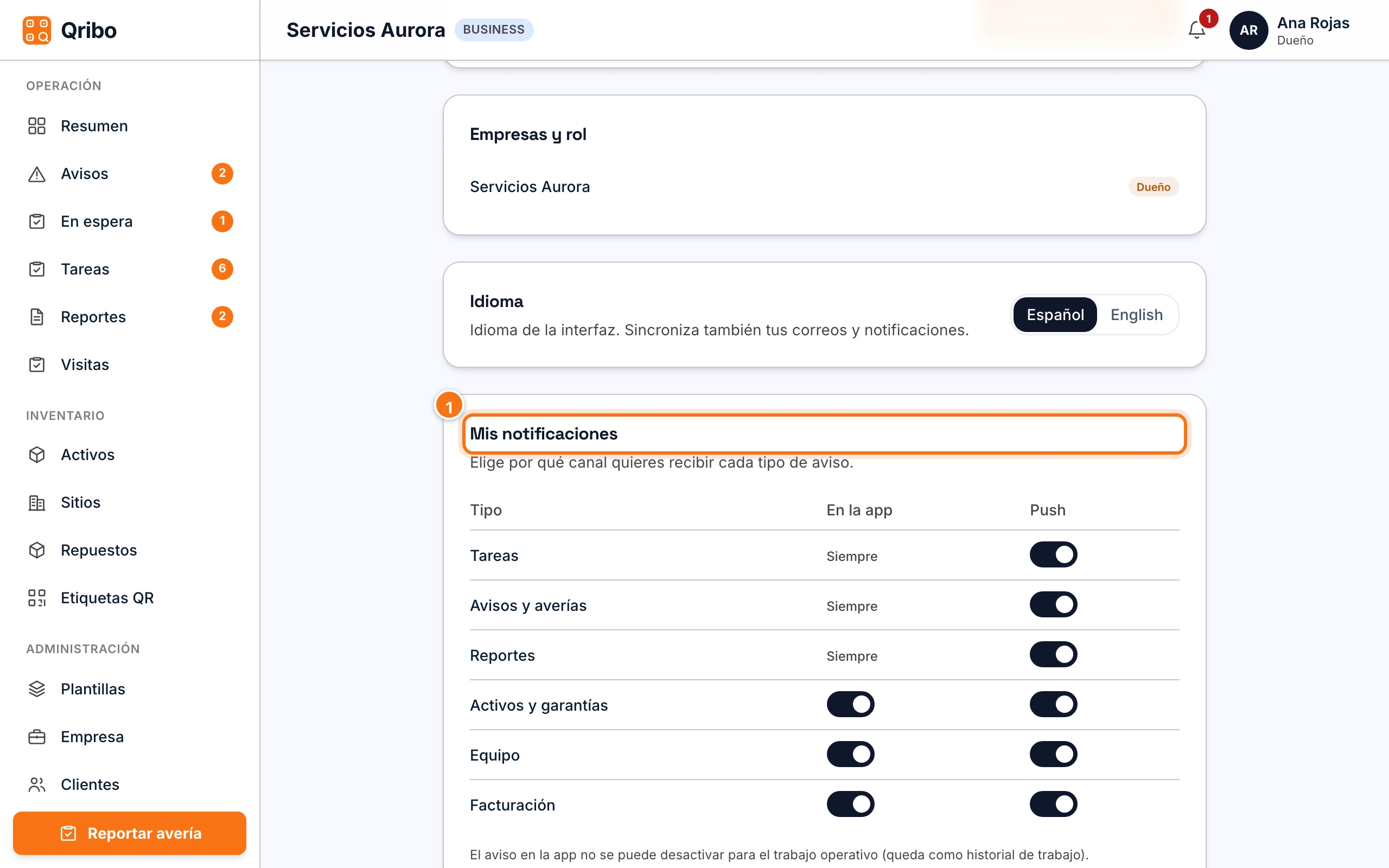Select Español language option
The image size is (1389, 868).
point(1055,315)
